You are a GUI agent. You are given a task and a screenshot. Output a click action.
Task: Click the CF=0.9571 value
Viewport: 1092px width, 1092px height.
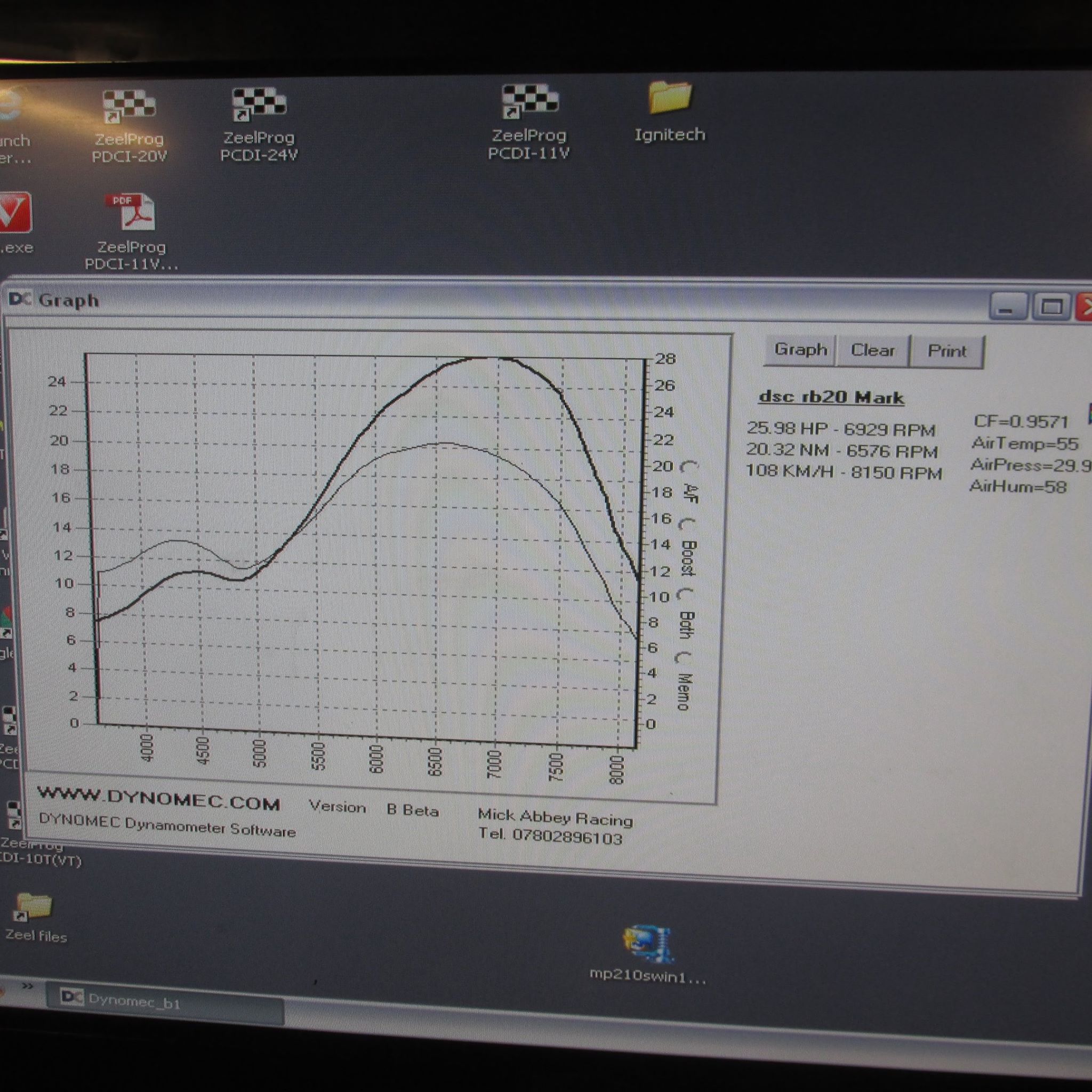pyautogui.click(x=1021, y=422)
